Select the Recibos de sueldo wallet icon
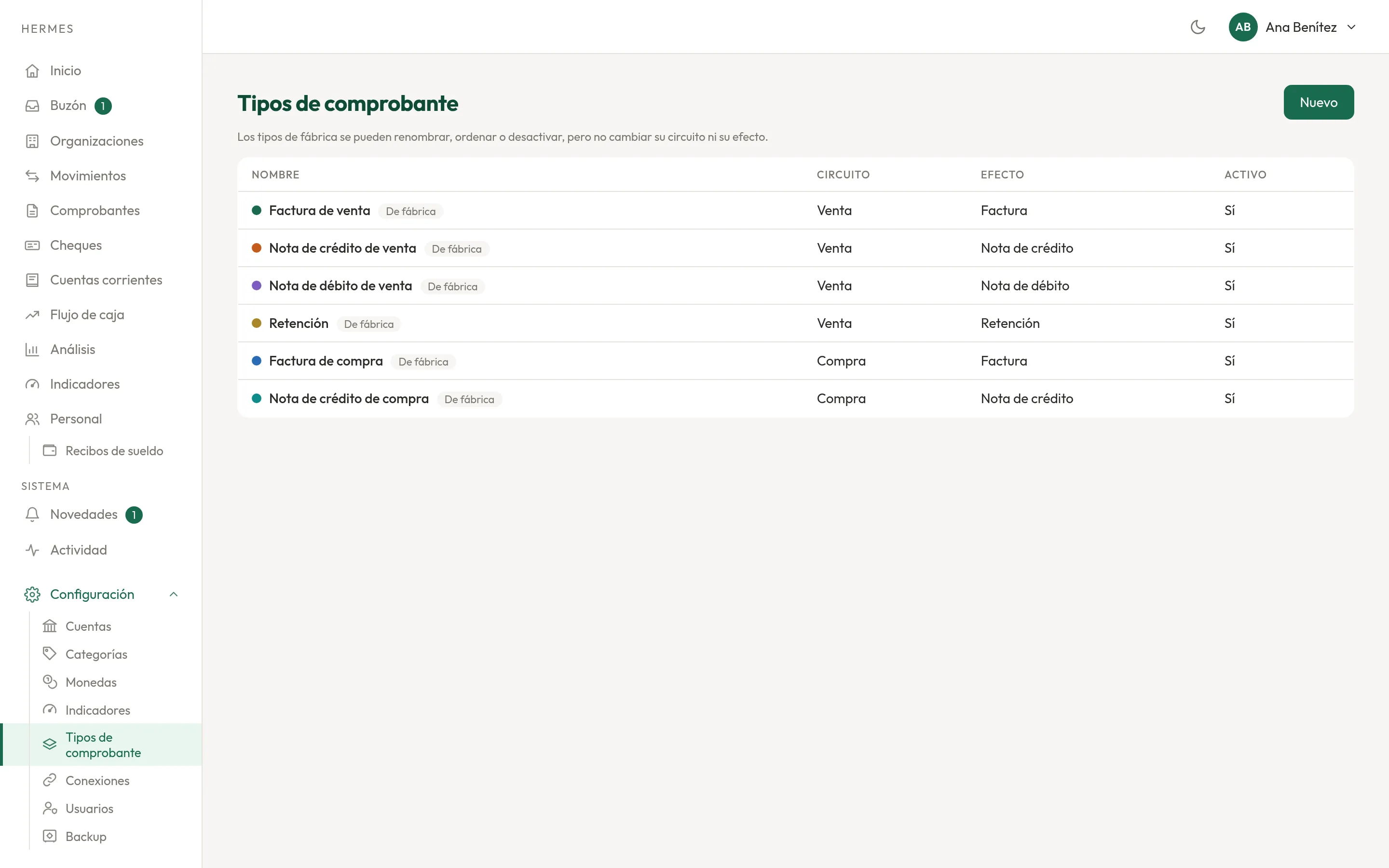 point(50,451)
